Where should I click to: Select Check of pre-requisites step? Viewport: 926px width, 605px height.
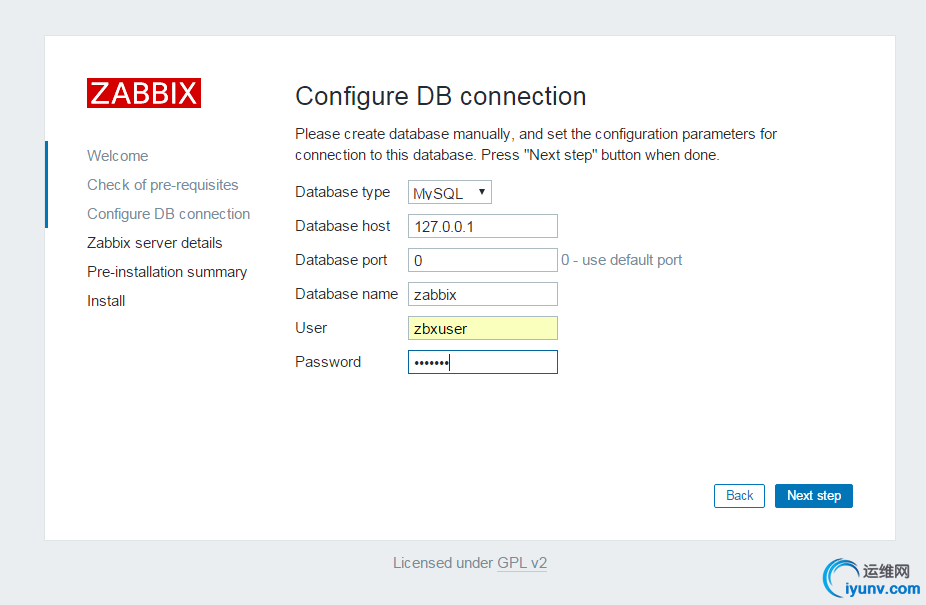tap(162, 185)
